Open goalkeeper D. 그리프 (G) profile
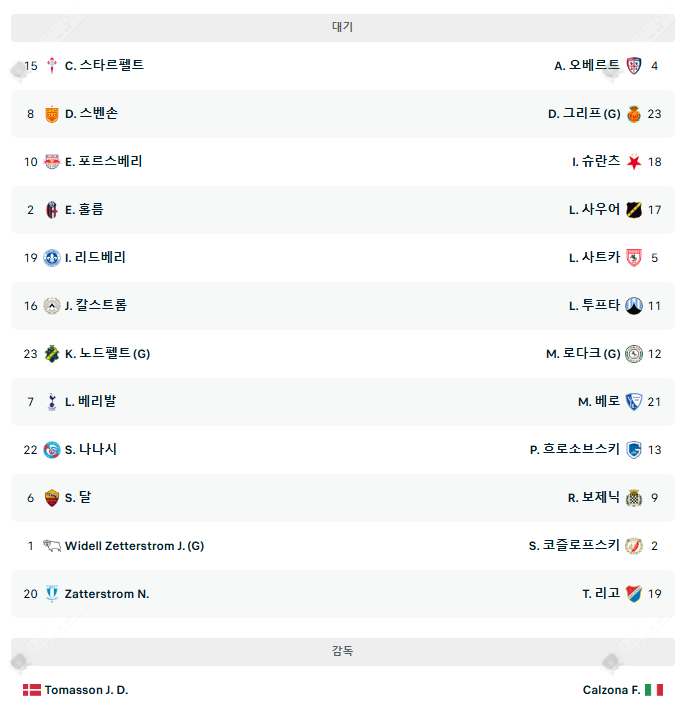Image resolution: width=683 pixels, height=719 pixels. [x=584, y=114]
